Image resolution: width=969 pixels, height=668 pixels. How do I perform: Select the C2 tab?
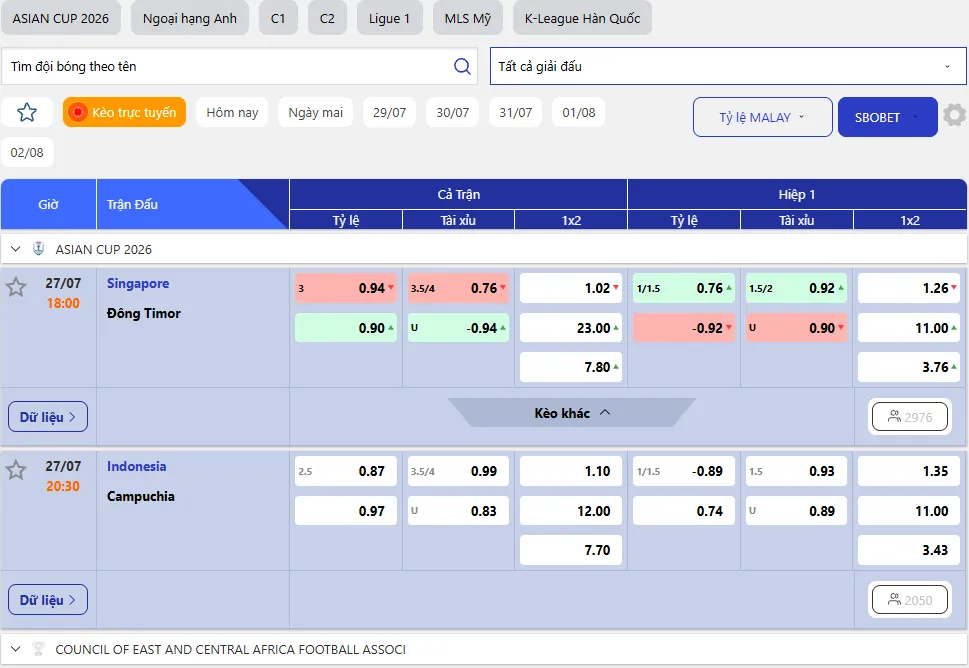pyautogui.click(x=327, y=18)
